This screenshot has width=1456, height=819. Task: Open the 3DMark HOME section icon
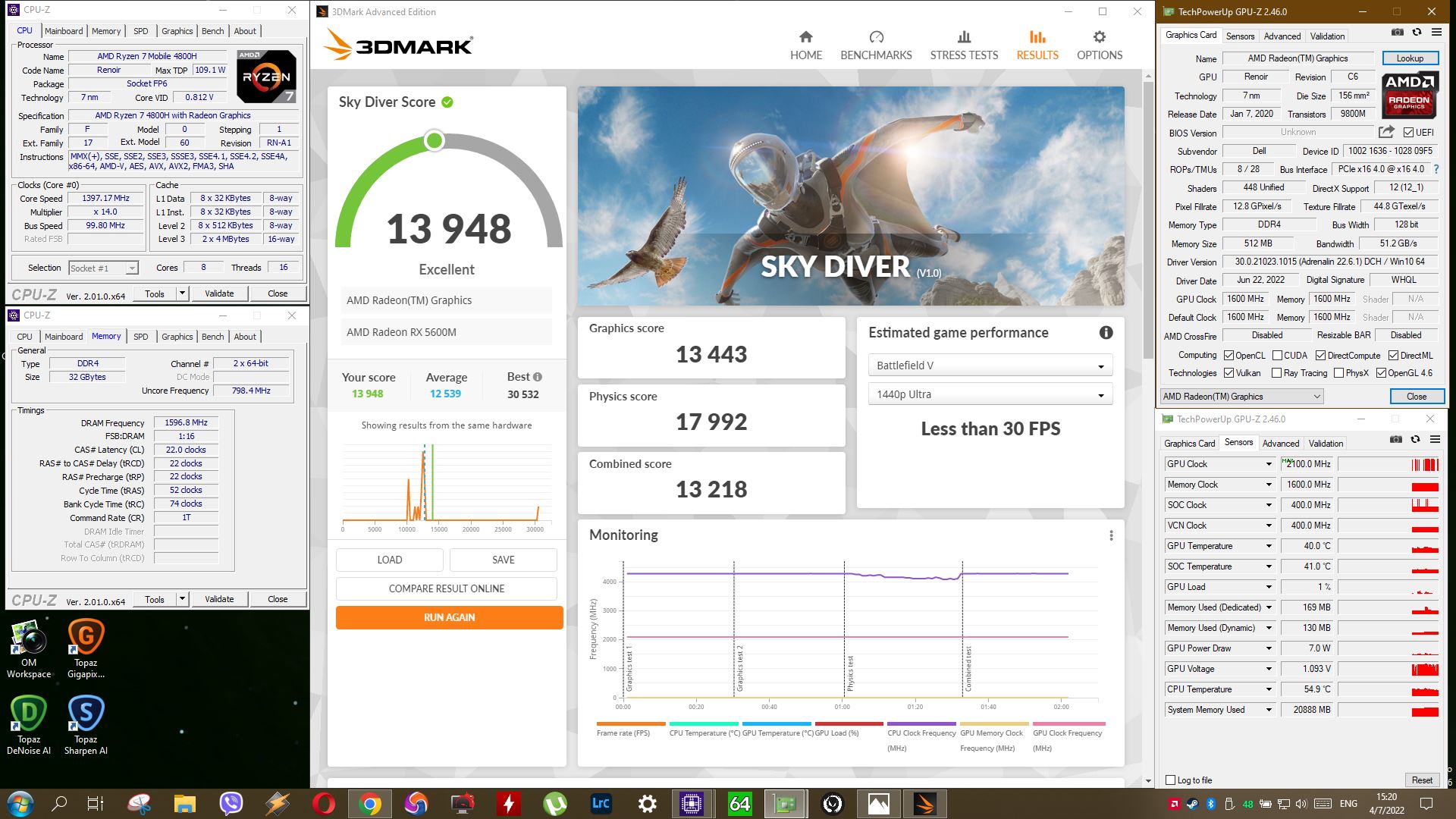point(805,36)
